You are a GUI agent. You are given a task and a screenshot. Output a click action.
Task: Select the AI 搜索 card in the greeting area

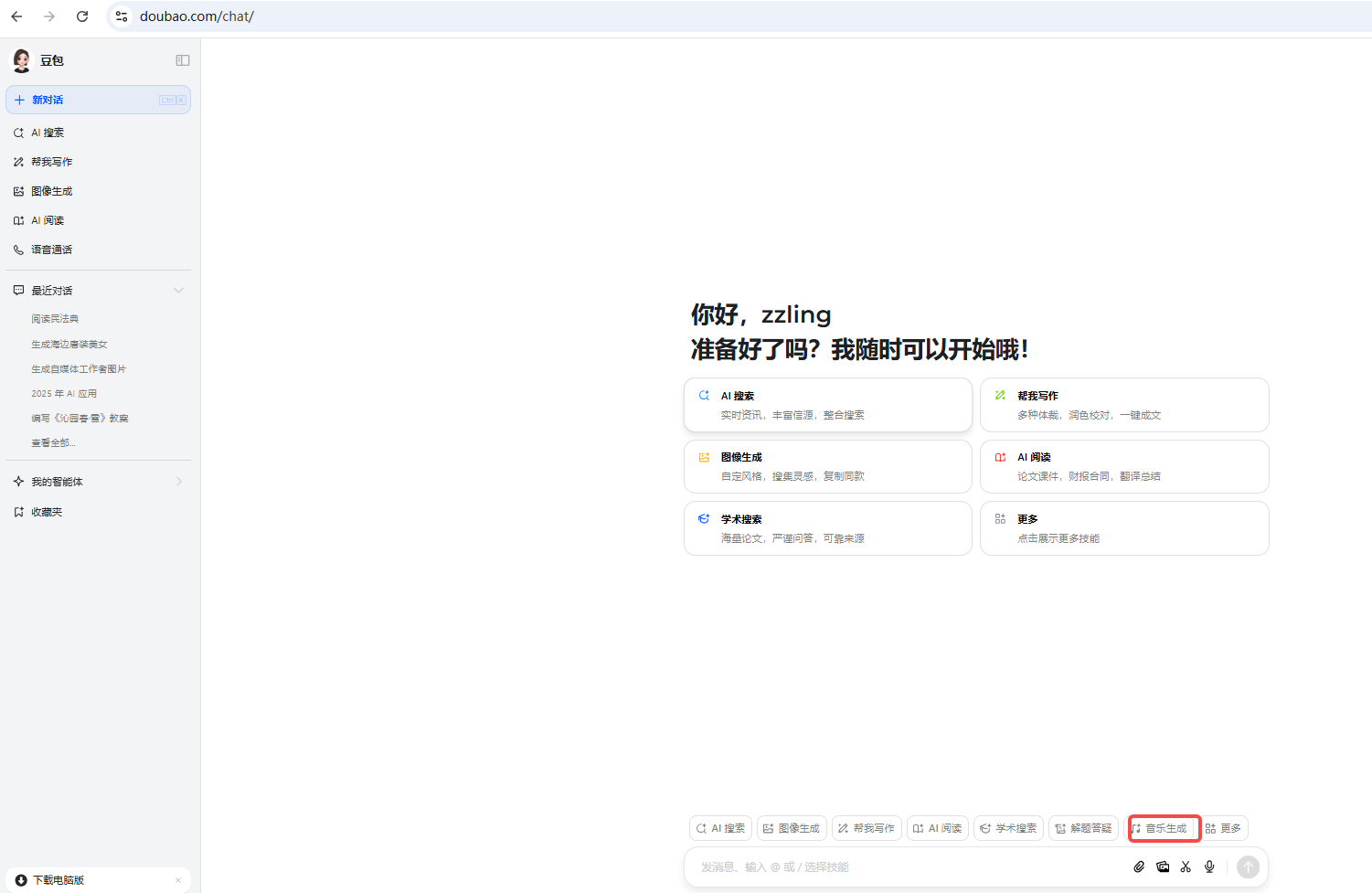coord(828,405)
